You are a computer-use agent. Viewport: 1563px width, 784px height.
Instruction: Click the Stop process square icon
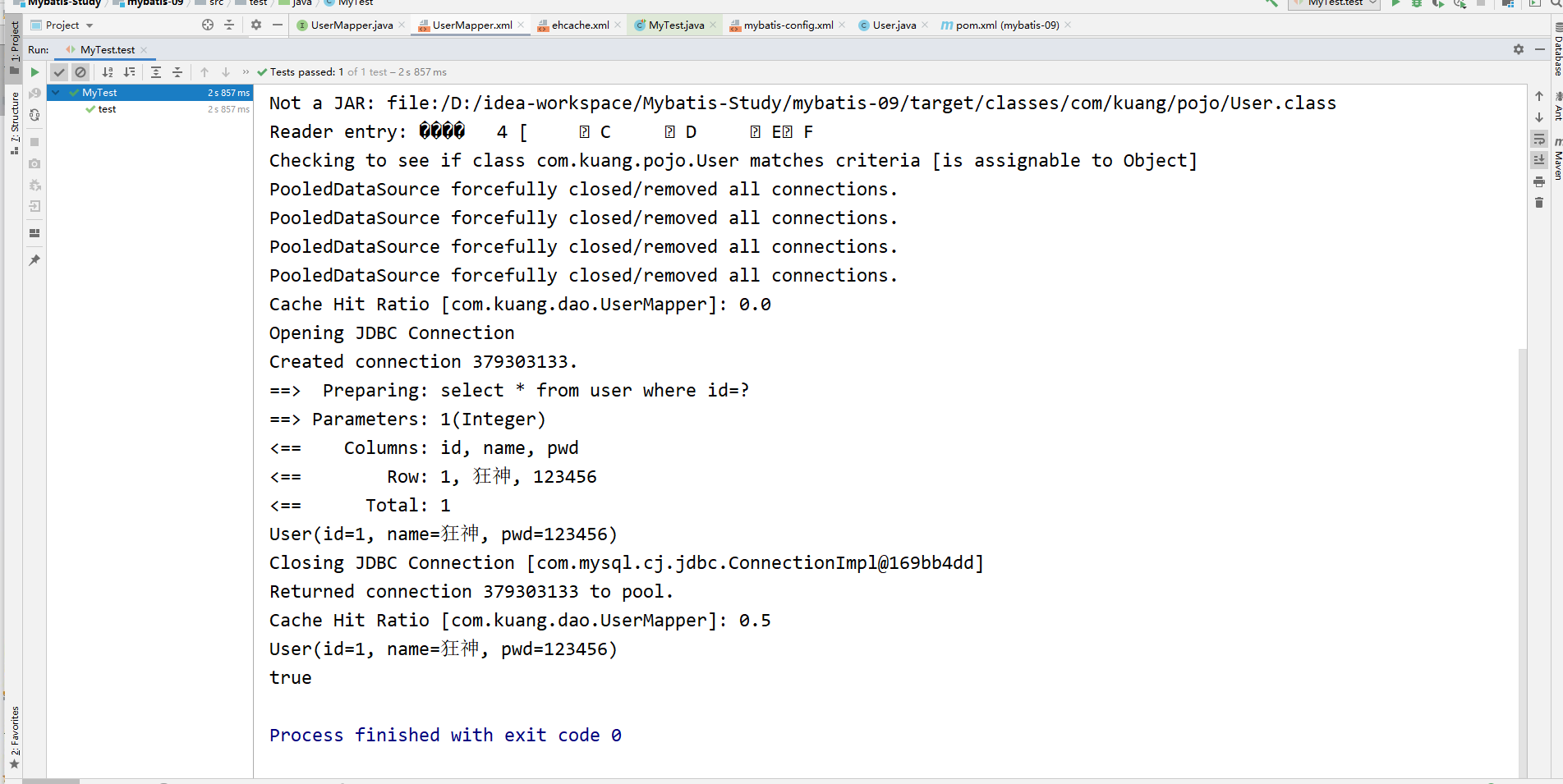click(x=34, y=142)
